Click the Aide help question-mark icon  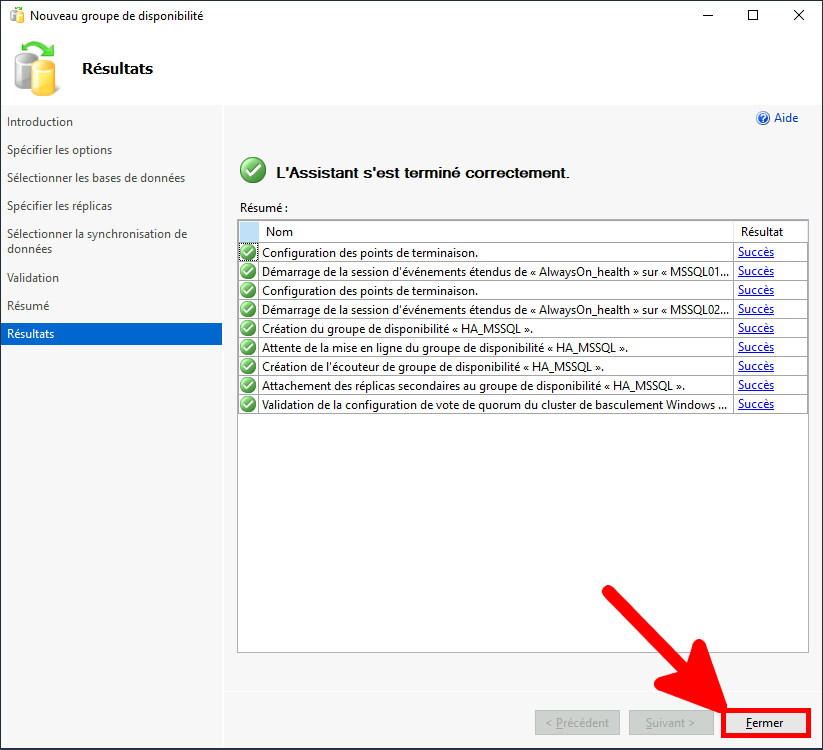pyautogui.click(x=763, y=118)
